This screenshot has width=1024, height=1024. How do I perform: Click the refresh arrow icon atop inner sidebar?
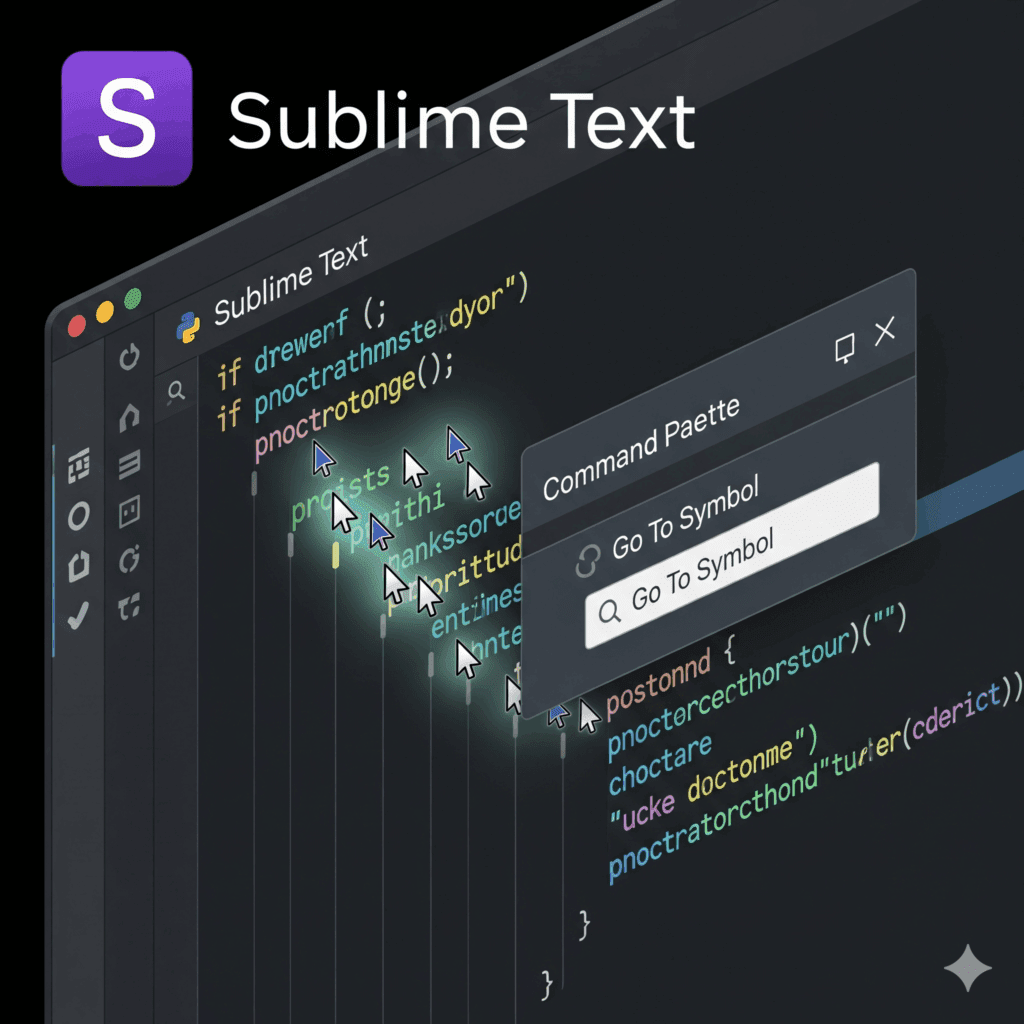129,357
